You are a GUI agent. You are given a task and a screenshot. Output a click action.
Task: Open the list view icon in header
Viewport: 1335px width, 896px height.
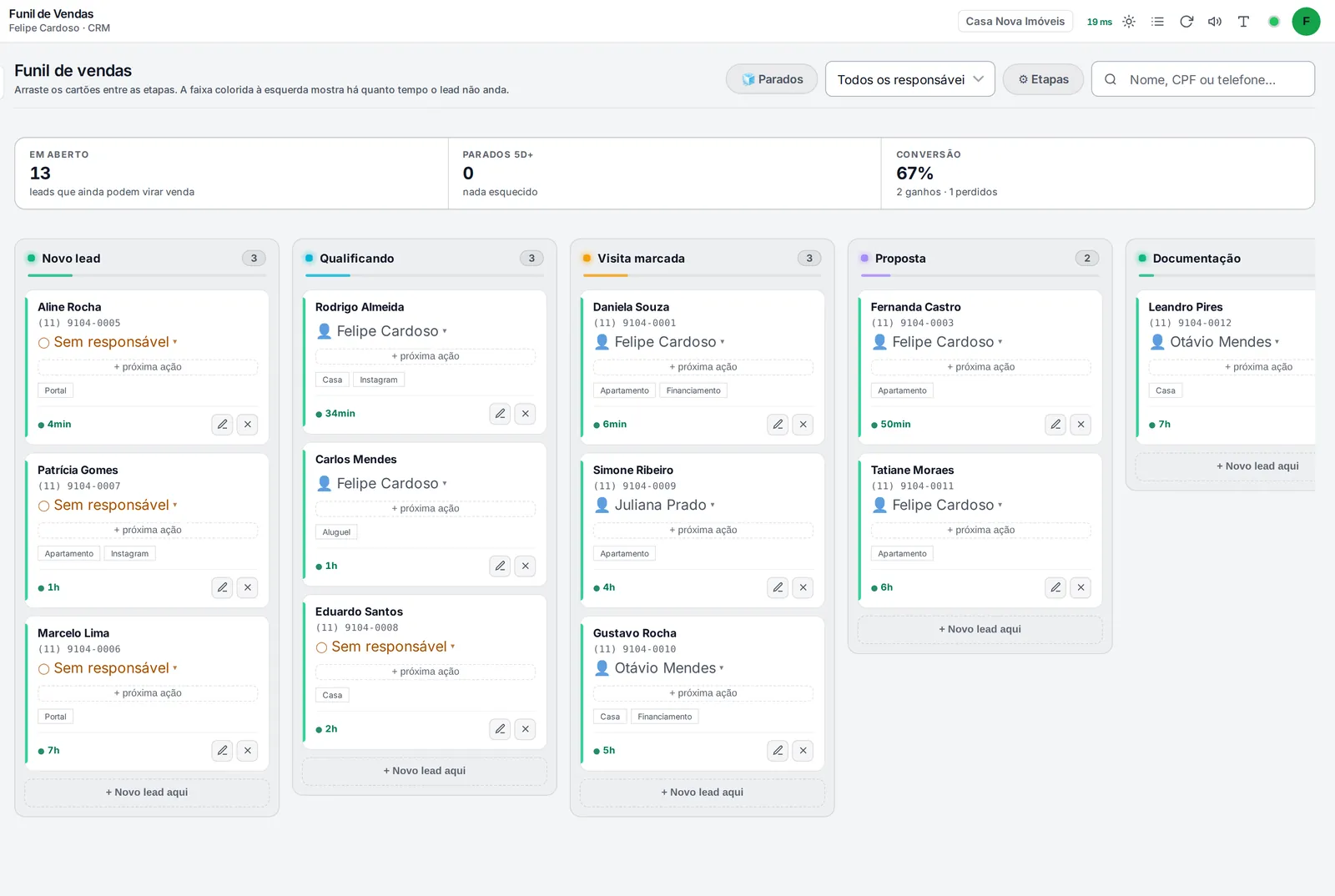pos(1157,22)
